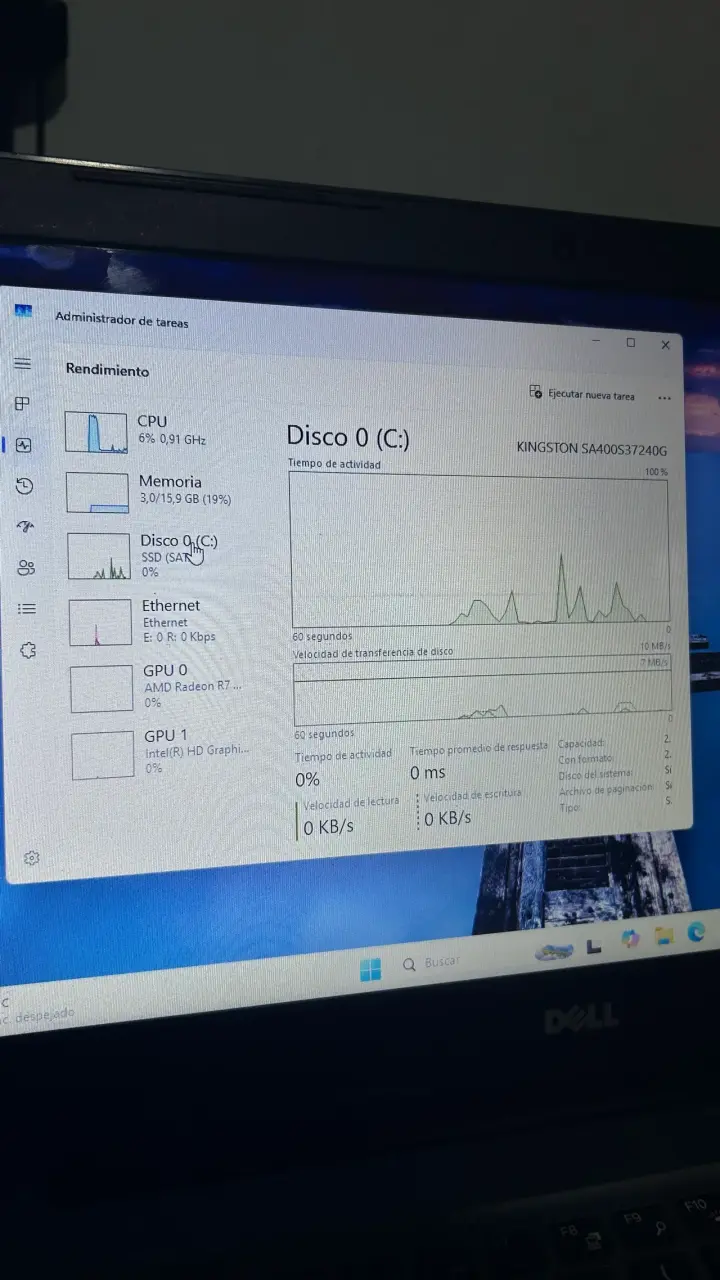
Task: Click the Velocidad de lectura 0 KB/s value
Action: point(329,827)
